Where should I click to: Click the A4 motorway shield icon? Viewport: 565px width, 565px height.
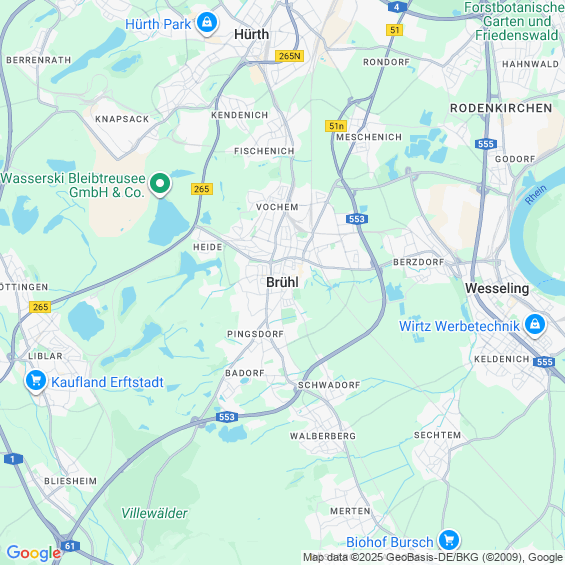pos(397,7)
